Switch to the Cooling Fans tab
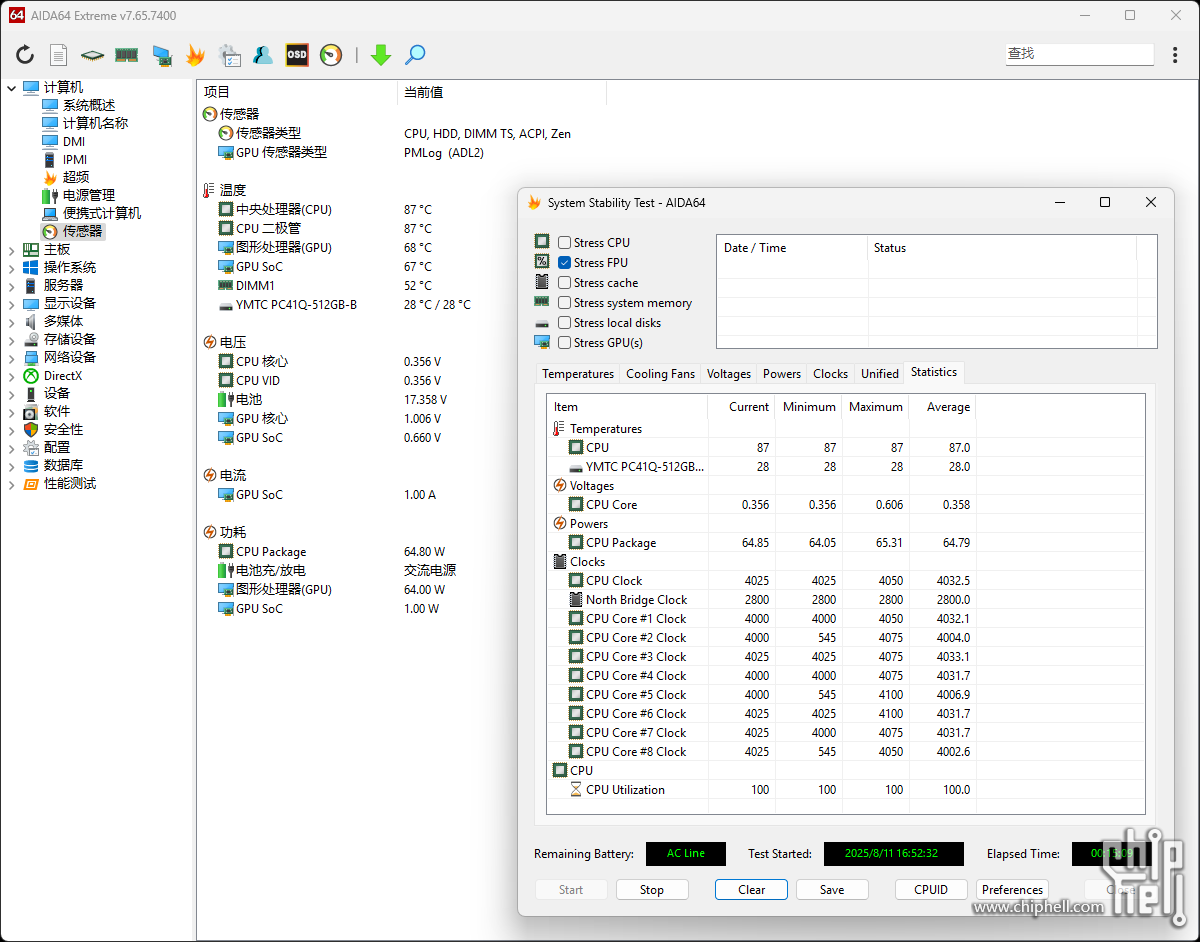This screenshot has height=942, width=1200. 660,374
